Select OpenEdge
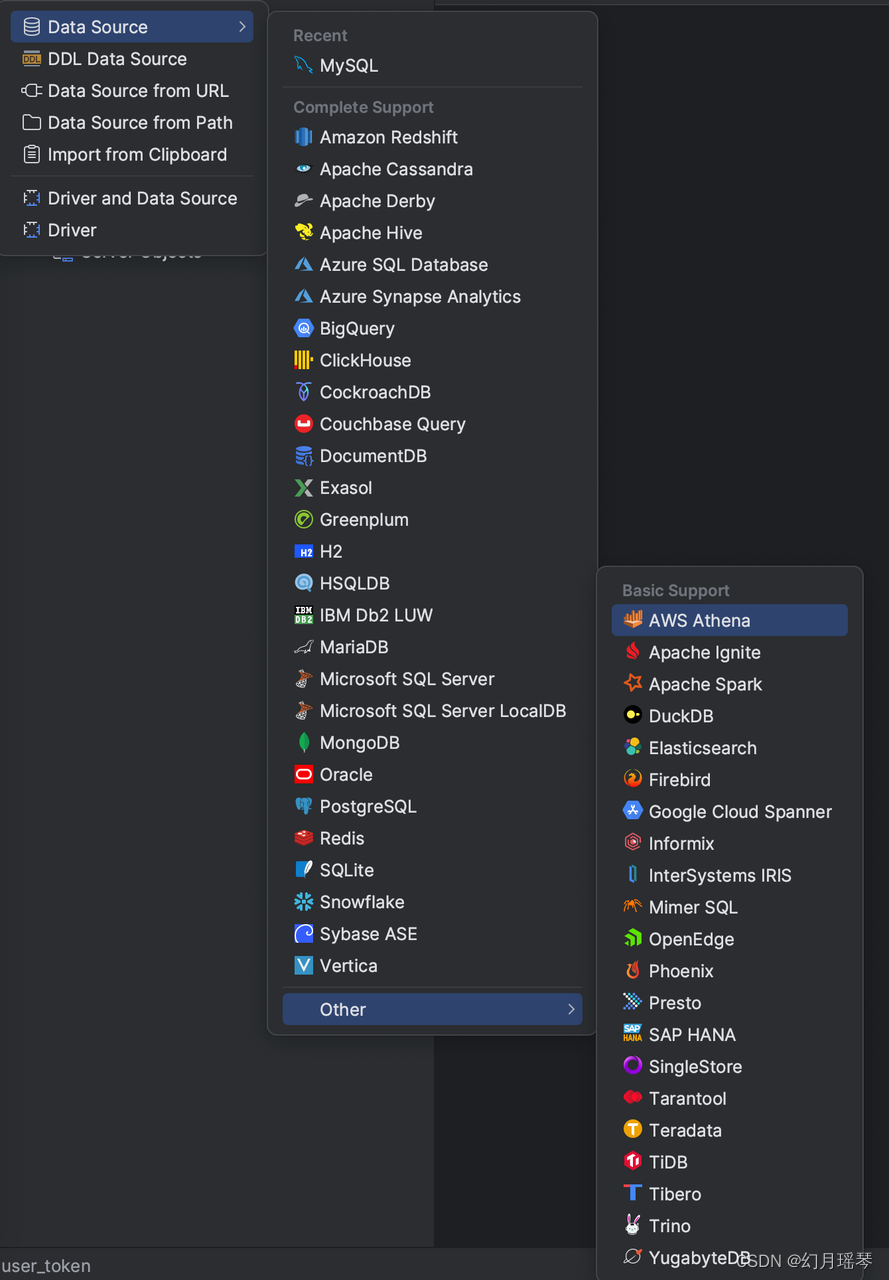 729,939
